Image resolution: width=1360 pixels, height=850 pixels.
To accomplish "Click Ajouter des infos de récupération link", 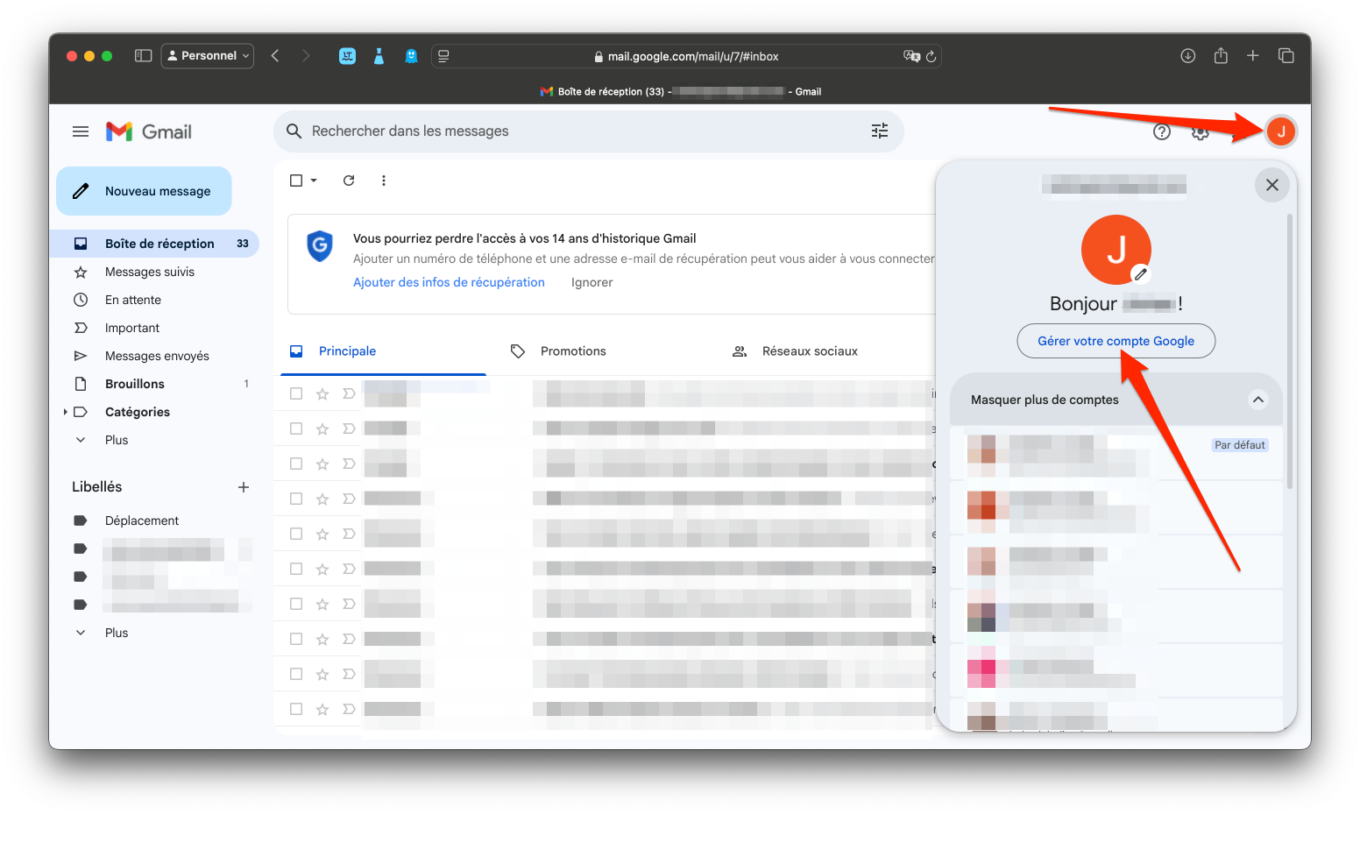I will [x=449, y=283].
